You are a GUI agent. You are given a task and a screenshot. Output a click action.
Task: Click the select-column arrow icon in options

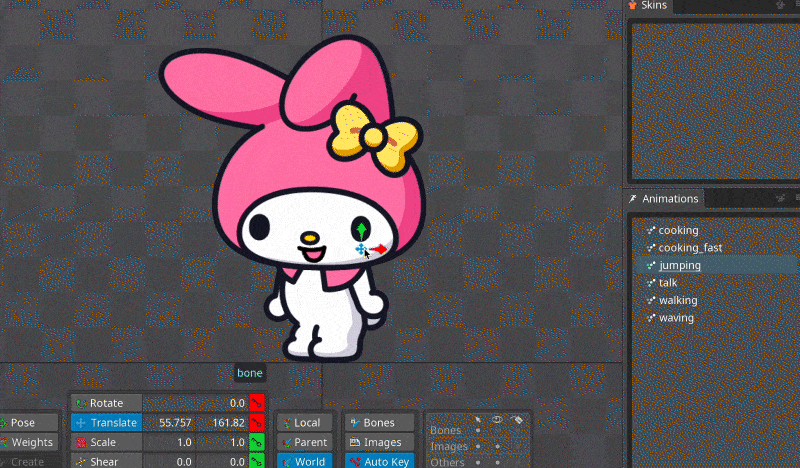point(478,420)
